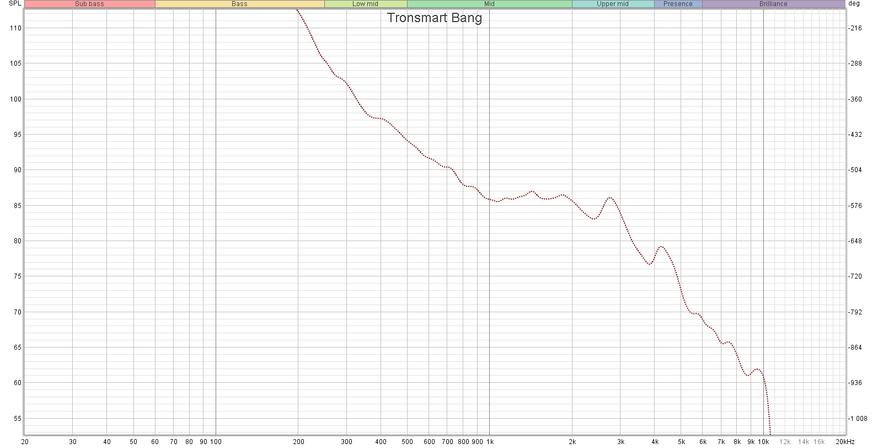The height and width of the screenshot is (448, 877).
Task: Click the -792 degree axis value
Action: (x=855, y=312)
